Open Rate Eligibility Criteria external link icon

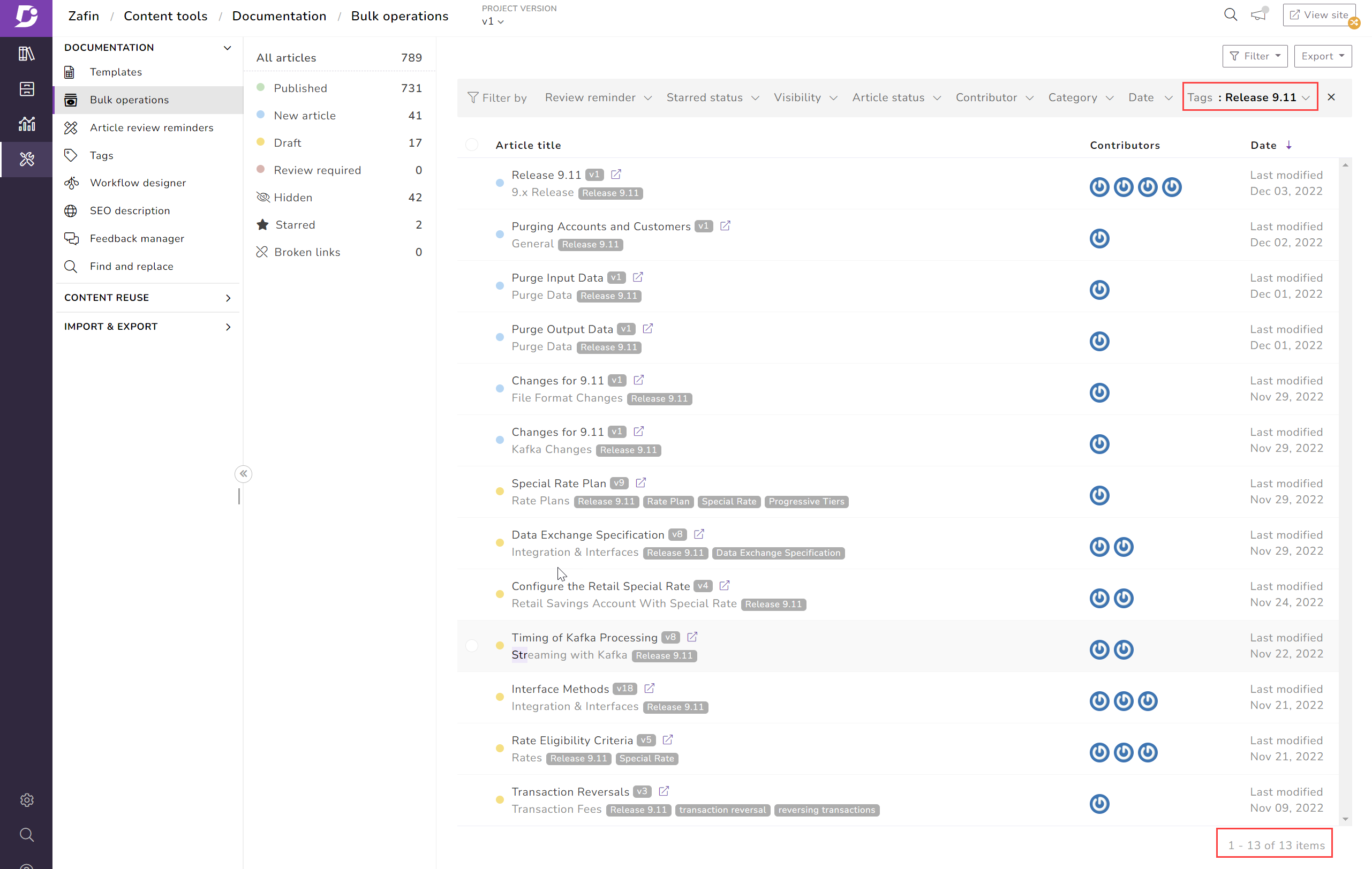pos(668,739)
